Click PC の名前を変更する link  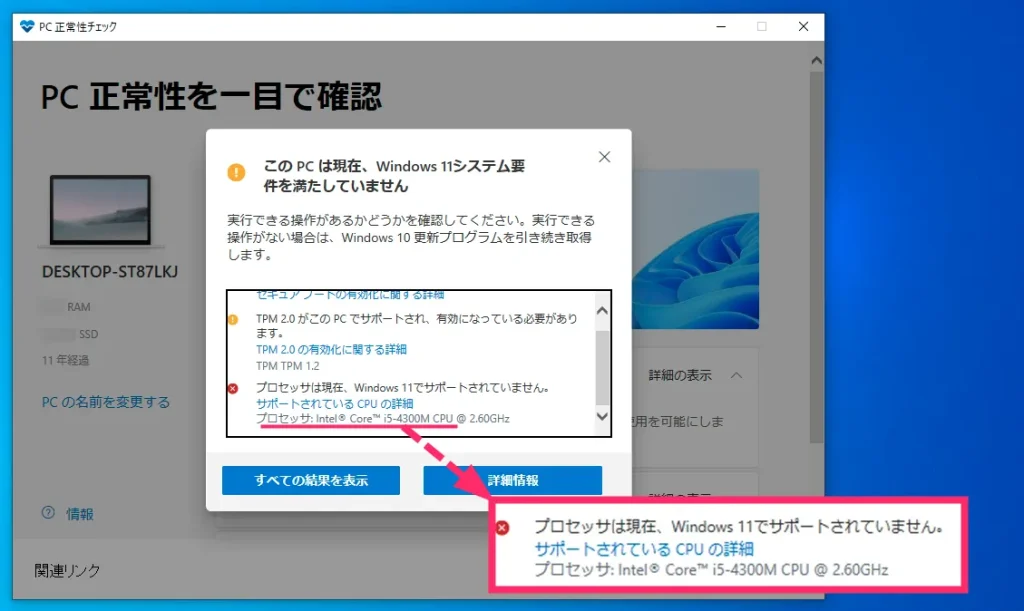[106, 402]
